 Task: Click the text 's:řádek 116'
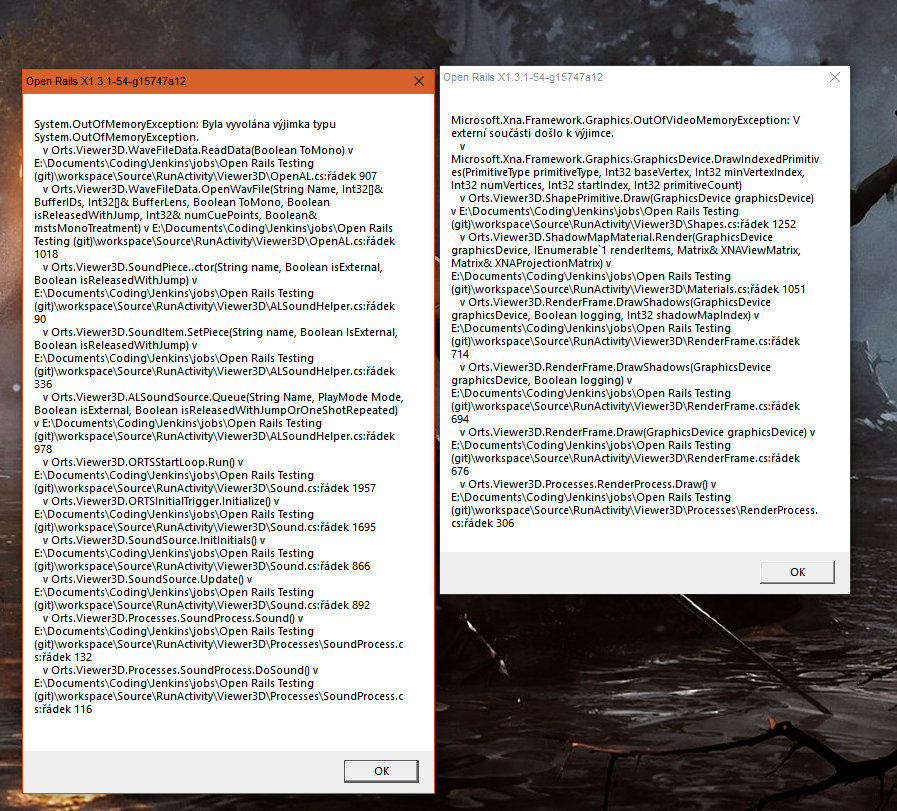click(x=63, y=709)
